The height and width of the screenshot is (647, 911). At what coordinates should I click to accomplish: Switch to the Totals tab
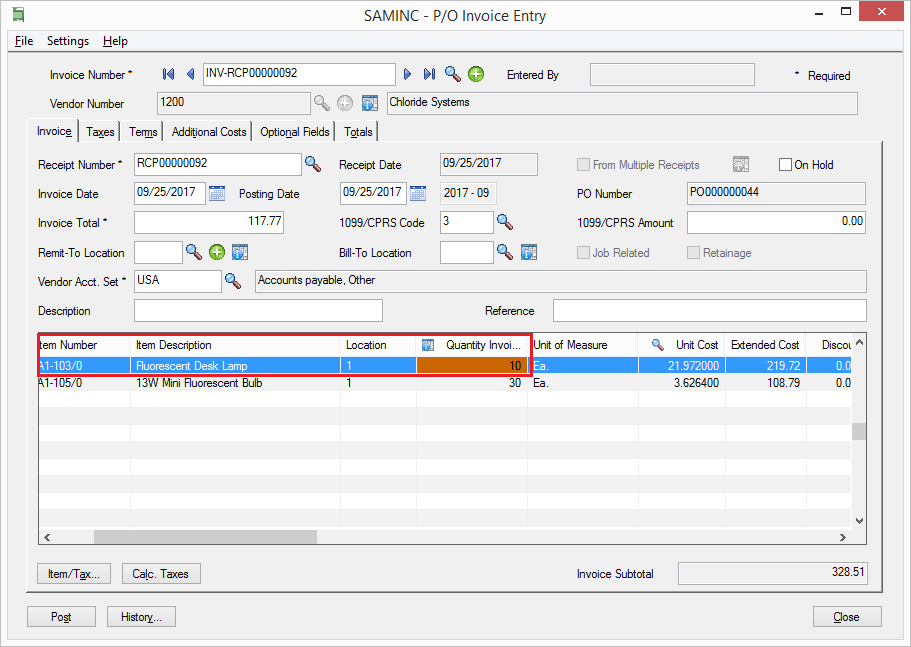pos(358,132)
